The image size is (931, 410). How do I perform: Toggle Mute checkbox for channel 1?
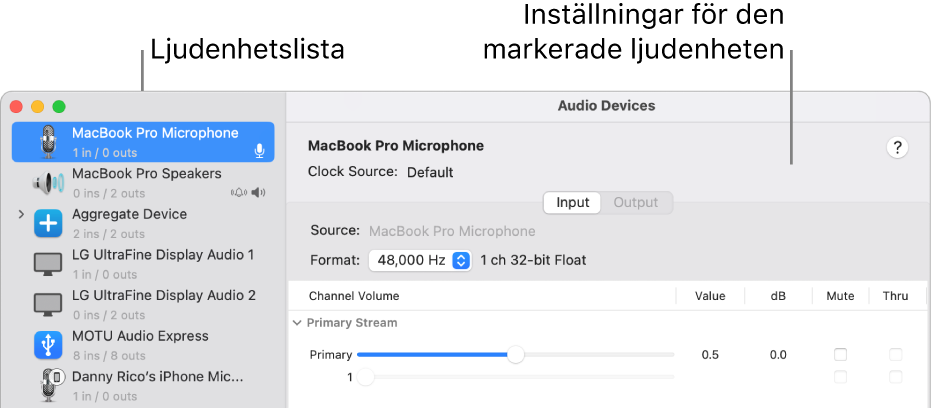point(841,377)
